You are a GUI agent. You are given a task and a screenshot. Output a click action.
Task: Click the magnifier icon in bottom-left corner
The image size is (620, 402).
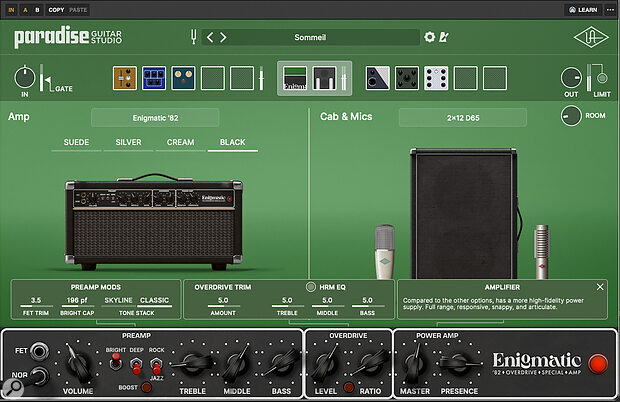pos(13,387)
